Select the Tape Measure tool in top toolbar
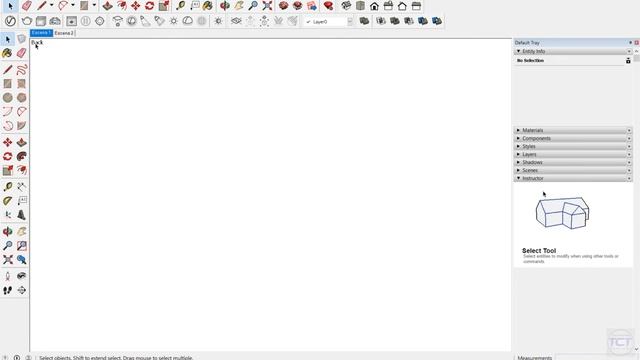 (x=180, y=6)
